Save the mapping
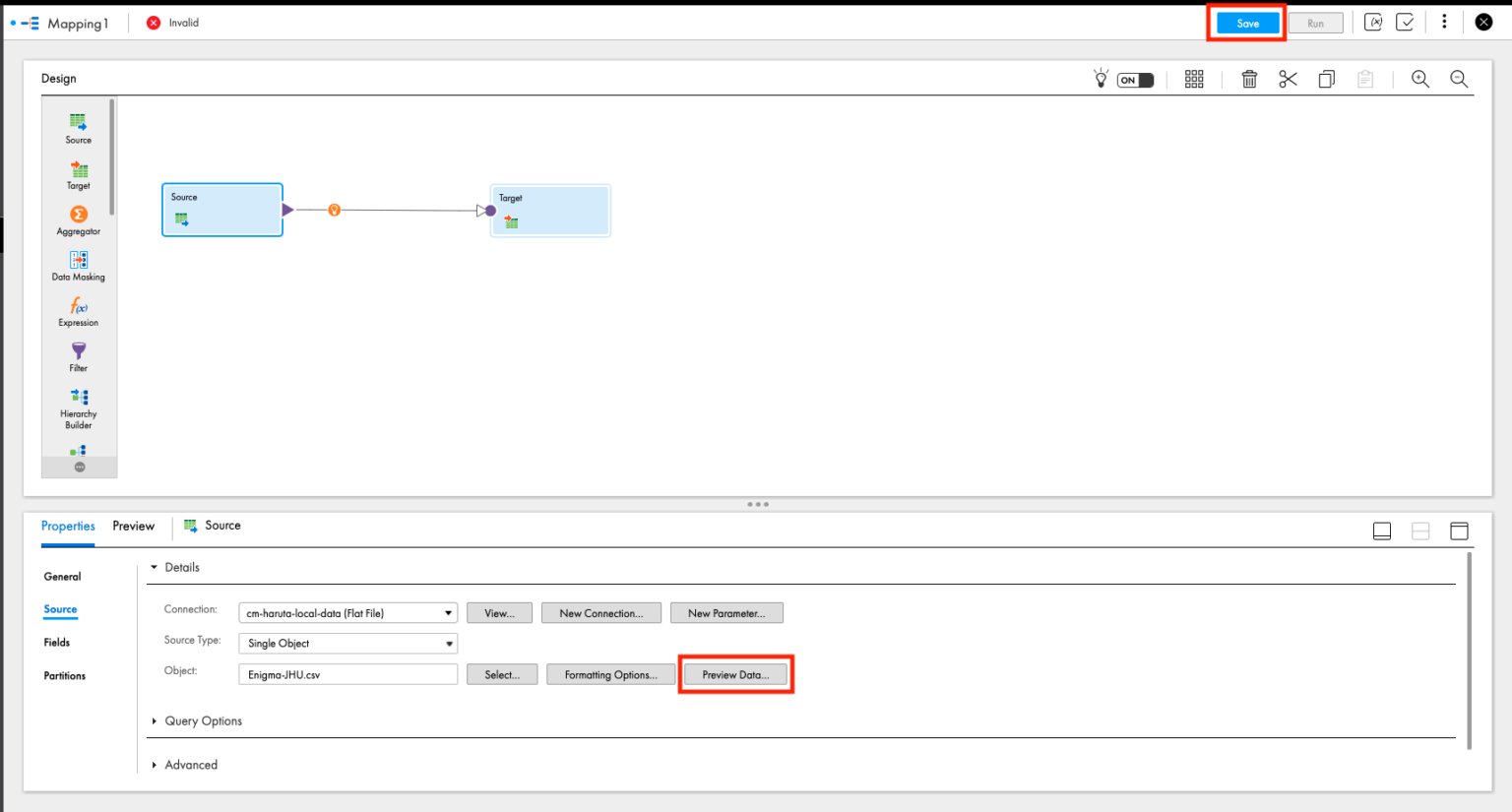The image size is (1512, 812). tap(1246, 22)
